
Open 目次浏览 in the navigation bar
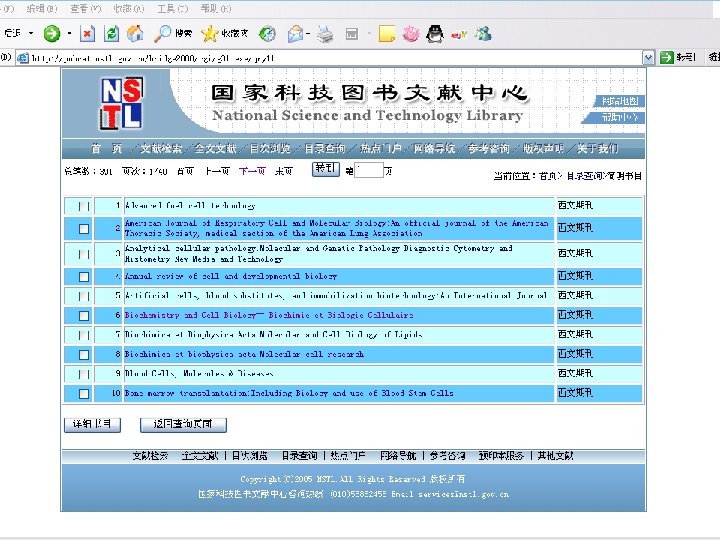[x=270, y=149]
